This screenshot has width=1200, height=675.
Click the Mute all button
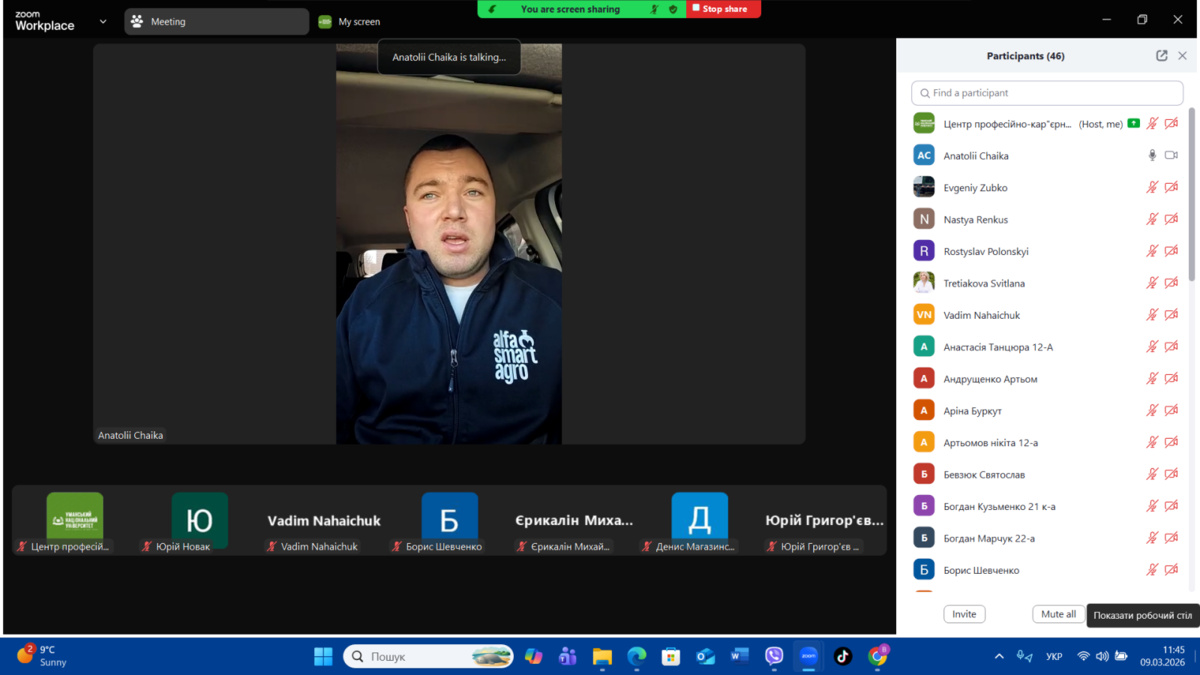pos(1058,614)
